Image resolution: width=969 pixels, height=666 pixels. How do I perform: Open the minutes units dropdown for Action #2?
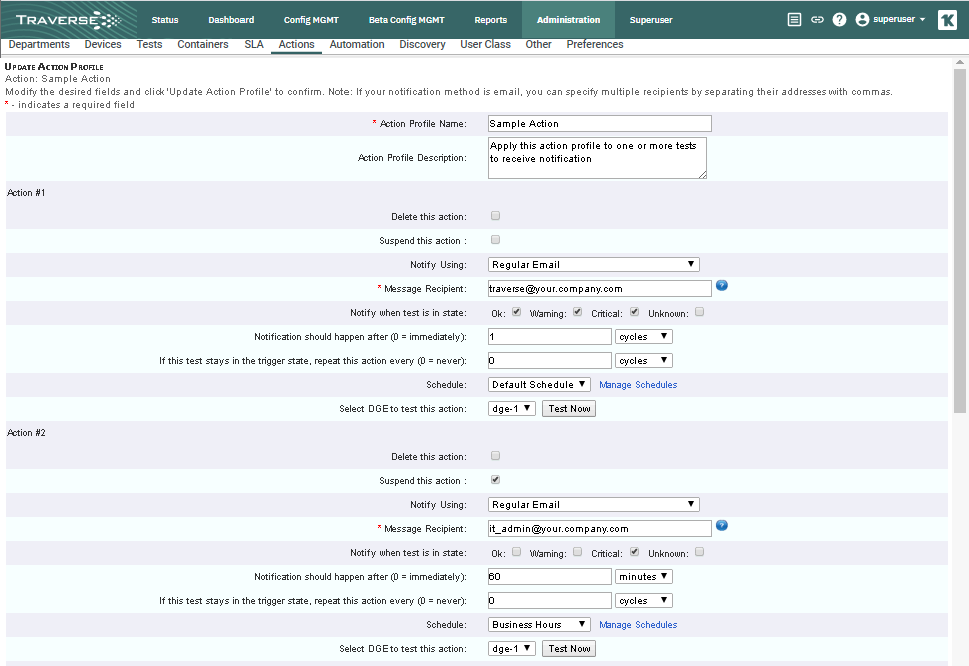coord(643,576)
